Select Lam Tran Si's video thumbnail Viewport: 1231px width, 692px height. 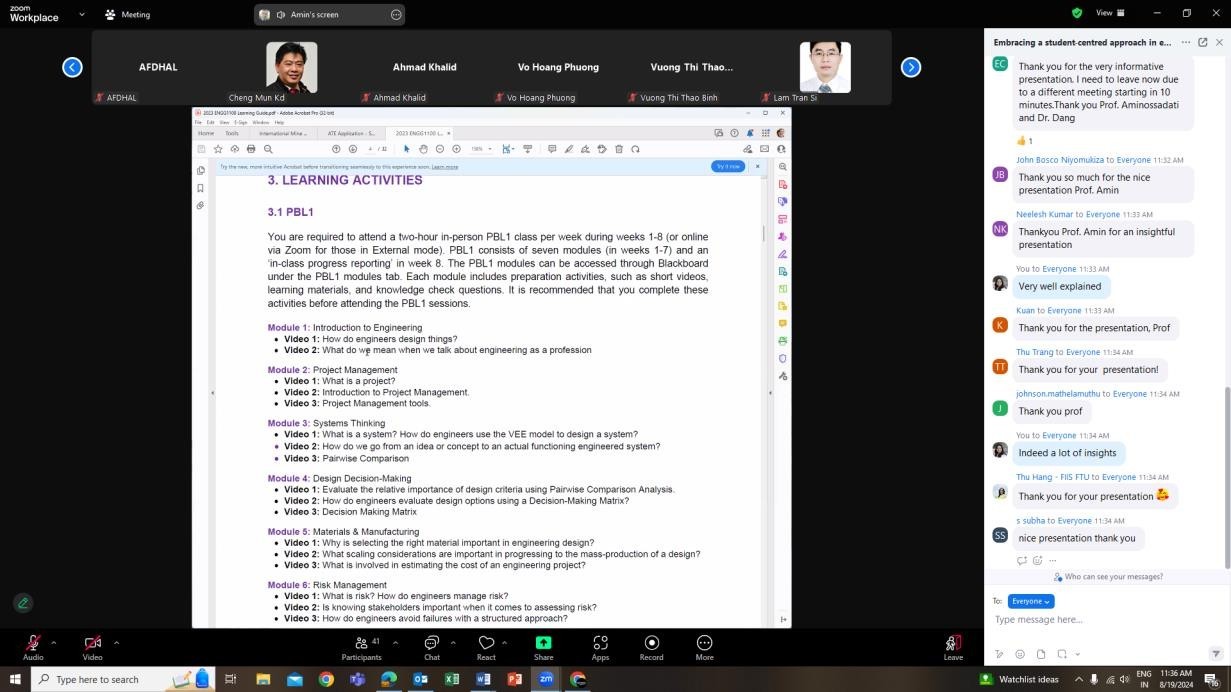[825, 67]
